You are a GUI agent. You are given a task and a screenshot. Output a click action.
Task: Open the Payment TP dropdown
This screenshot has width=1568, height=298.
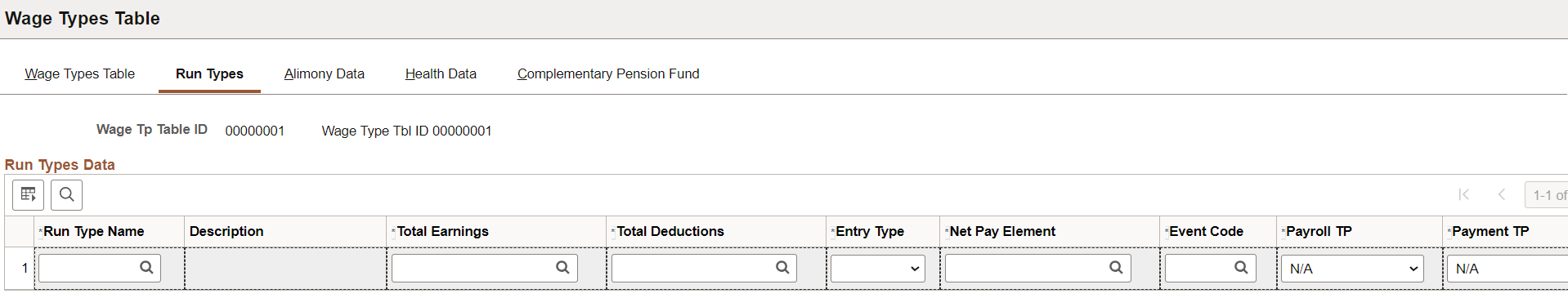(x=1508, y=268)
